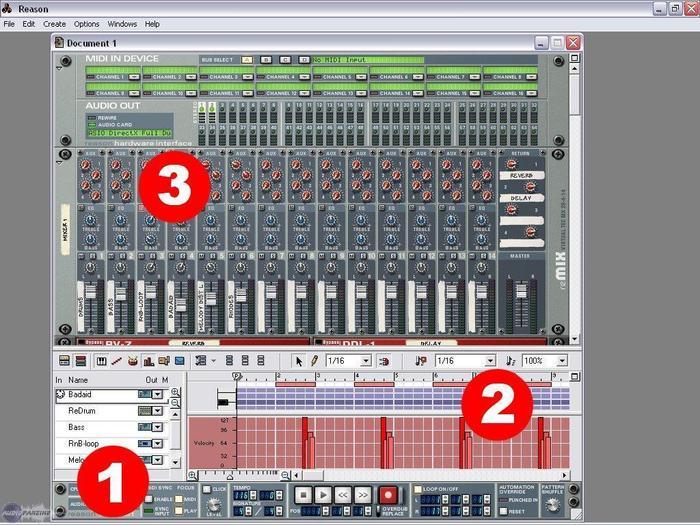Fold the hardware interface device triangle
700x525 pixels.
pyautogui.click(x=59, y=68)
